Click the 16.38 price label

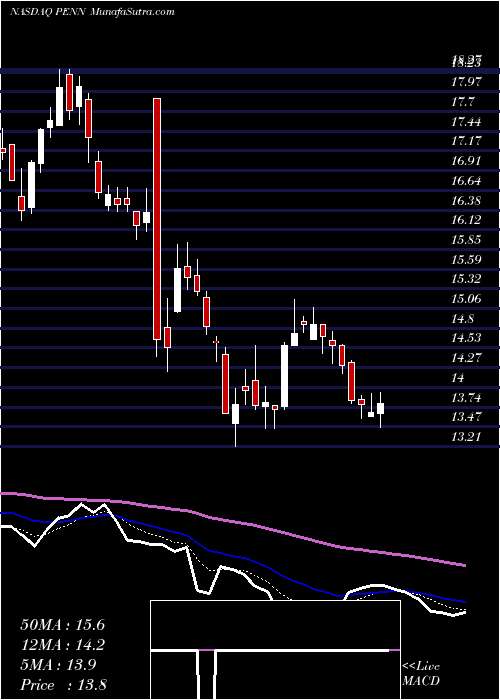(x=466, y=200)
